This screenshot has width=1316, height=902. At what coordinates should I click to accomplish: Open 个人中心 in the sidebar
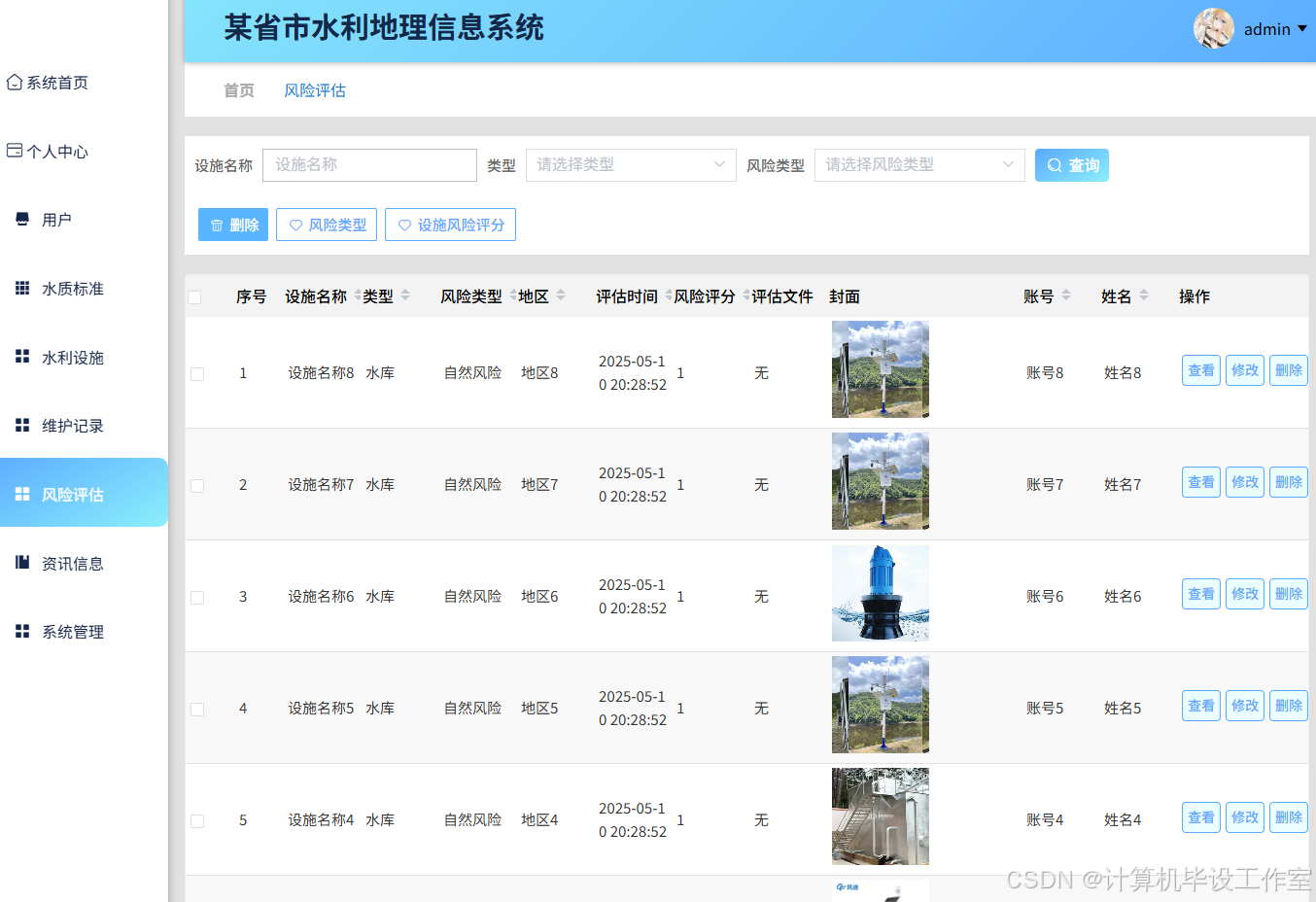57,152
